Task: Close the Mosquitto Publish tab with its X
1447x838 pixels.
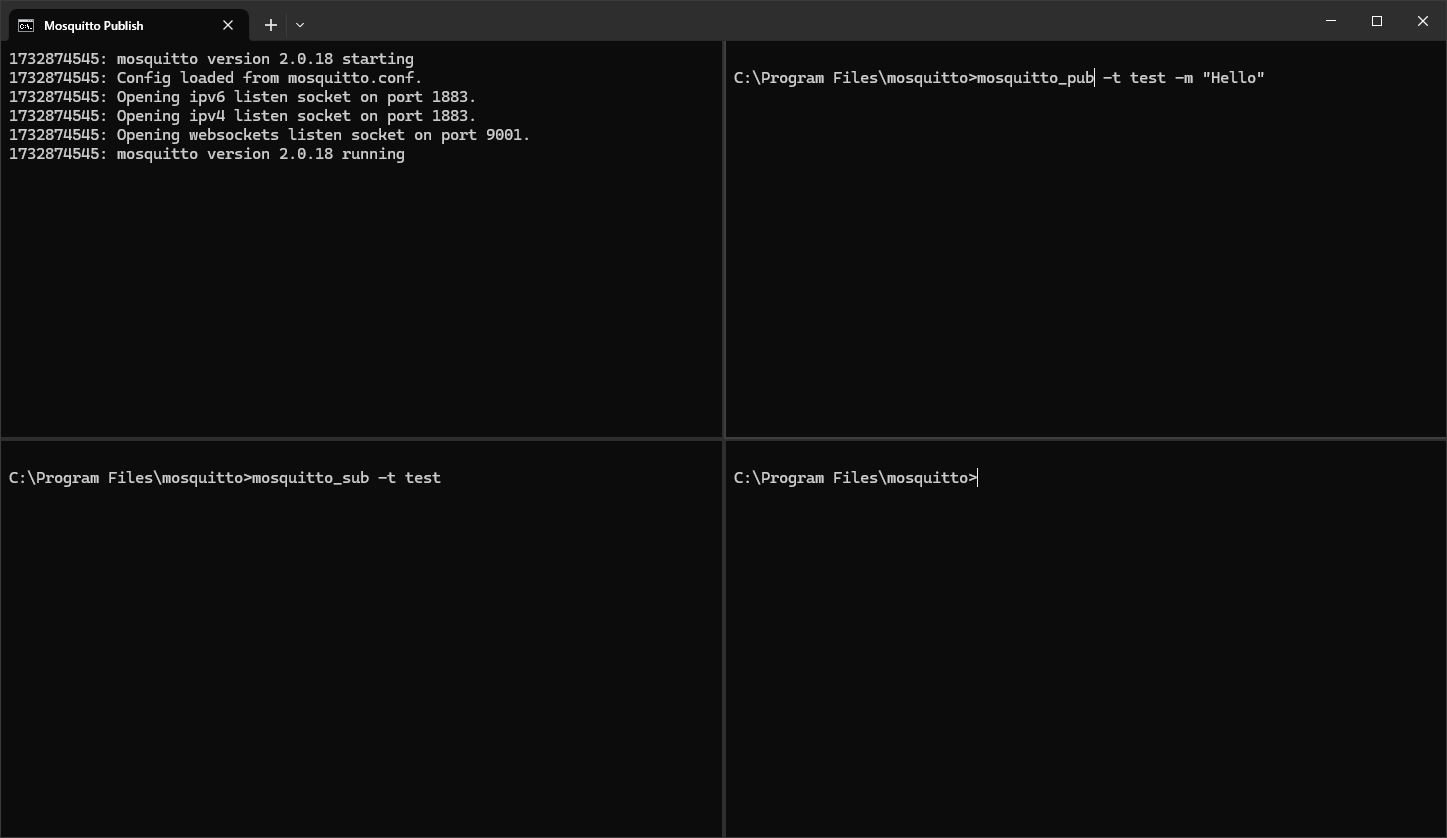Action: [227, 25]
